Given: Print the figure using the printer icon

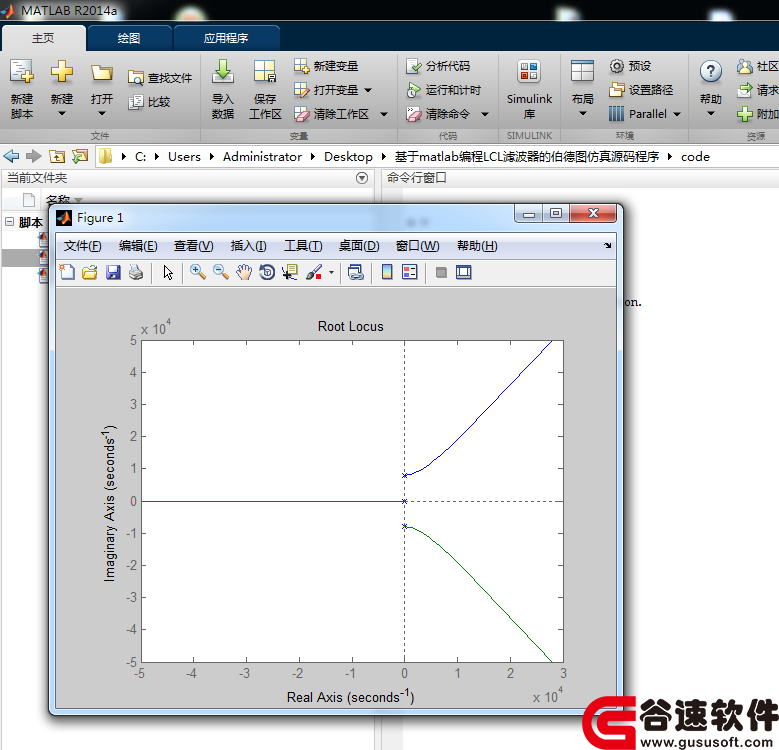Looking at the screenshot, I should tap(136, 272).
